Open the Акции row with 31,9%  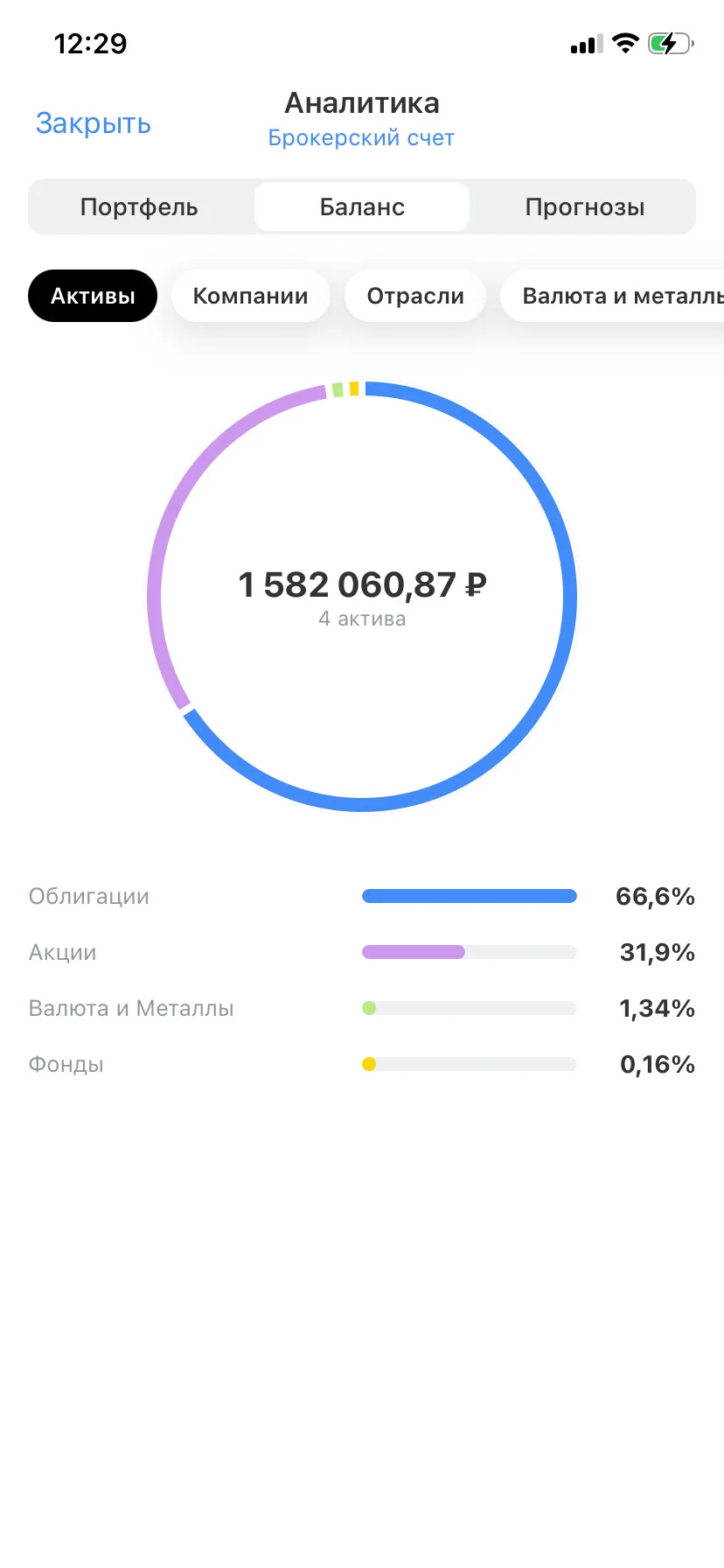[362, 952]
